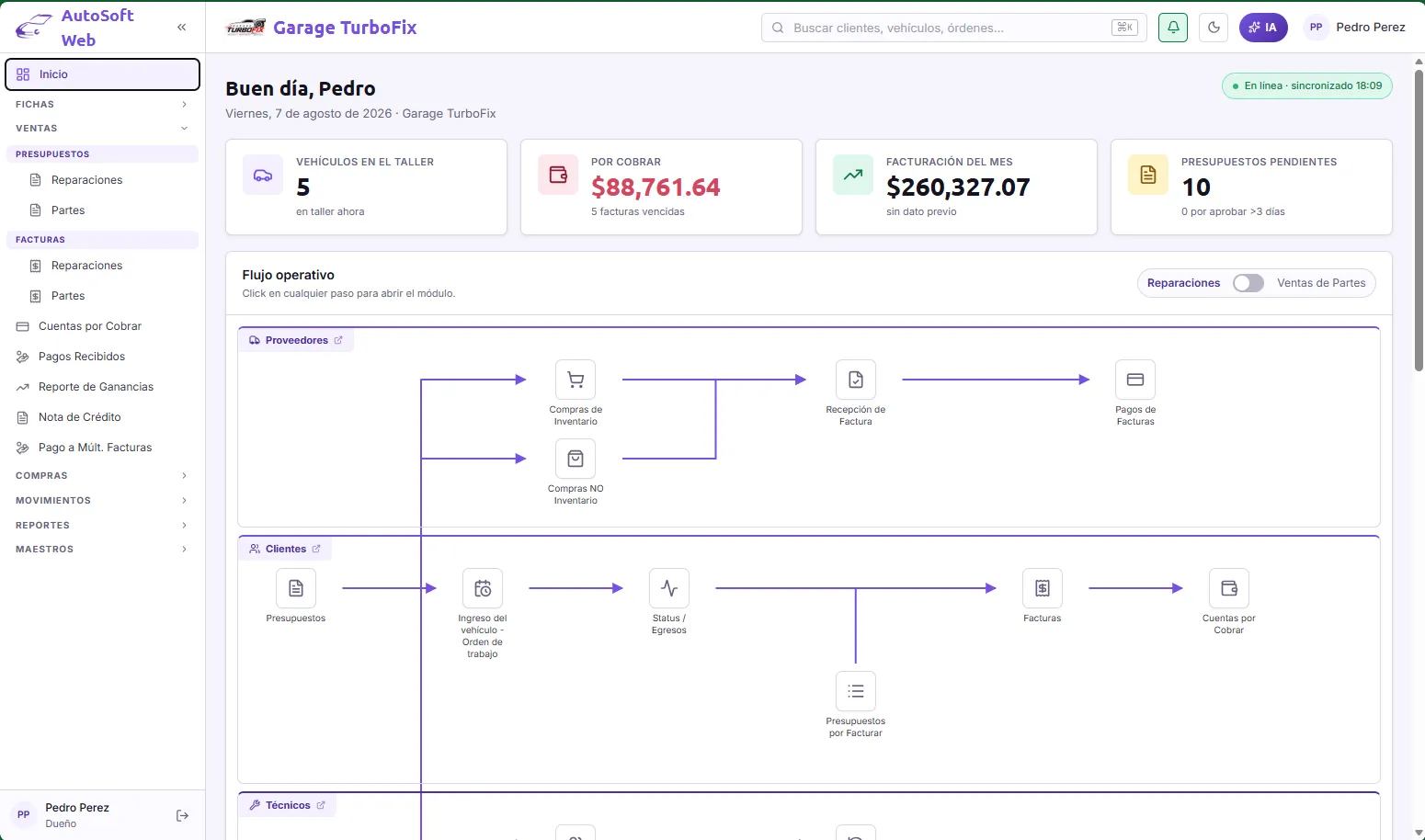Screen dimensions: 1425x840
Task: Open the Presupuestos por Facturar list icon
Action: tap(856, 691)
